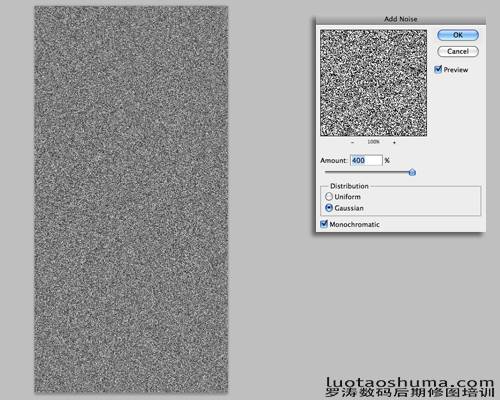Click the Amount value input field
The image size is (500, 400).
[x=366, y=160]
